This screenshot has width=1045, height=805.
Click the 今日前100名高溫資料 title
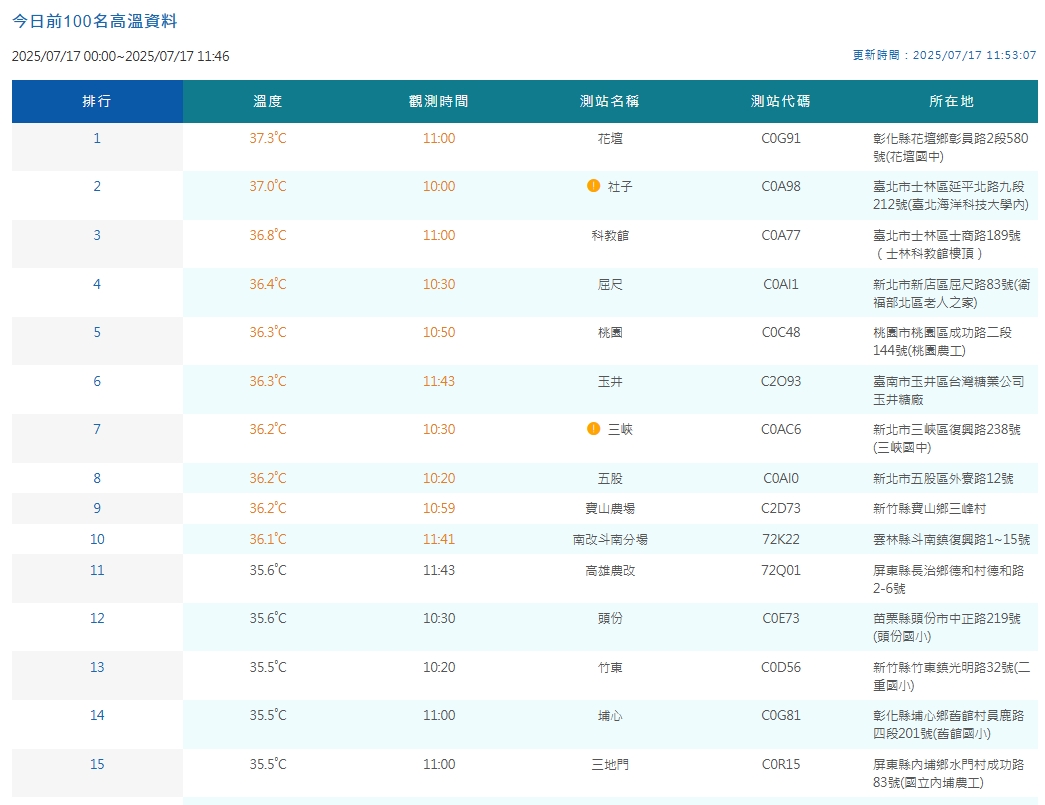(x=95, y=21)
